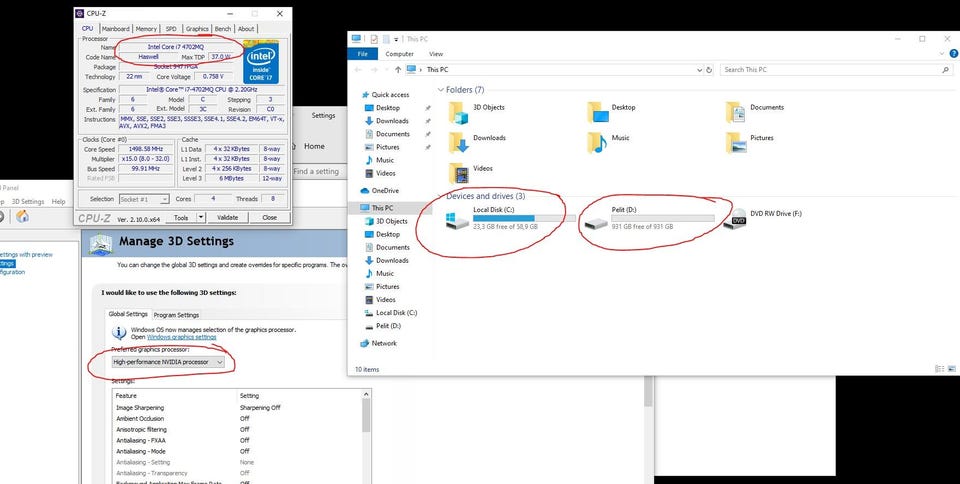
Task: Open the Help menu in NVIDIA Control Panel
Action: (x=58, y=201)
